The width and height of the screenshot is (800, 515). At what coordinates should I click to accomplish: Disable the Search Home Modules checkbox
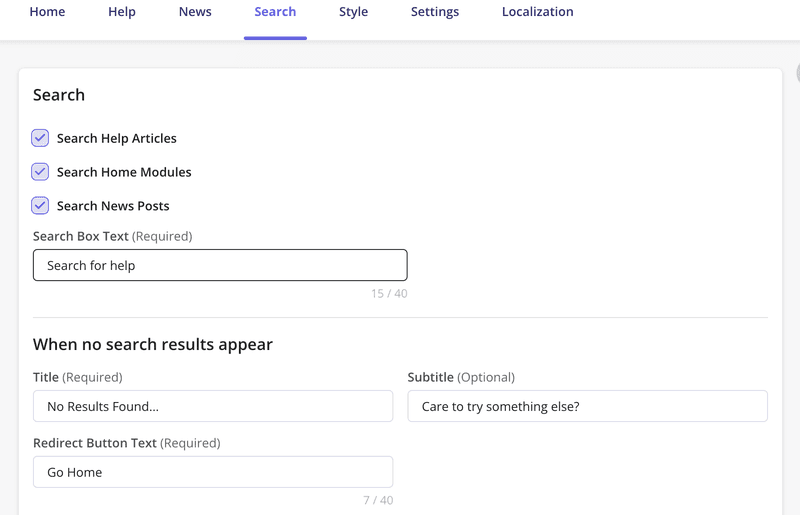pos(40,172)
